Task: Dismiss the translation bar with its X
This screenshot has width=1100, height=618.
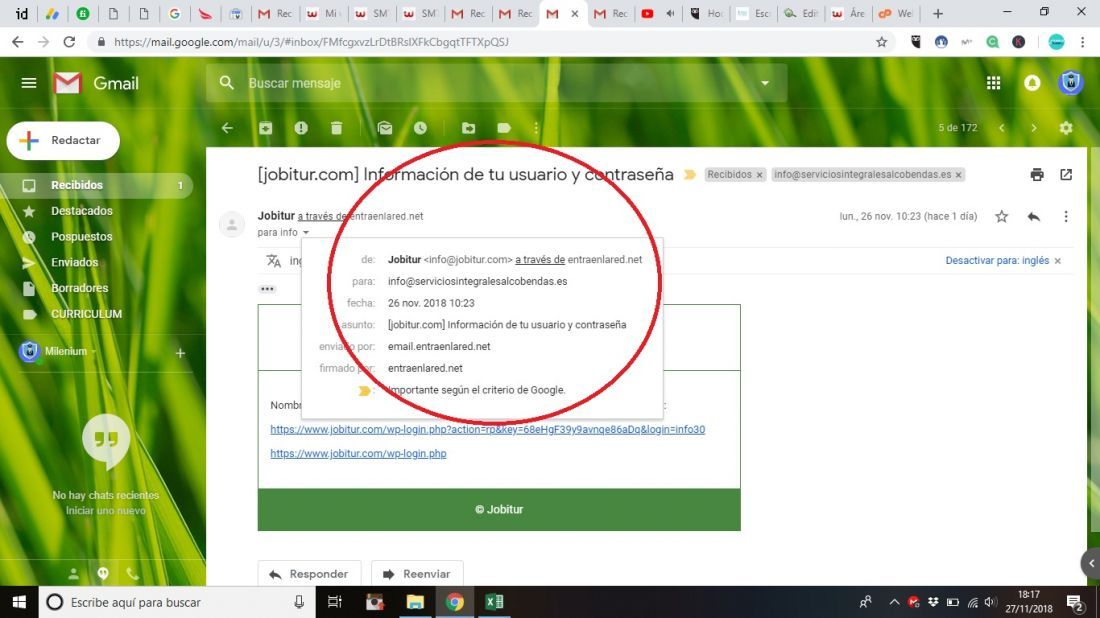Action: coord(1058,261)
